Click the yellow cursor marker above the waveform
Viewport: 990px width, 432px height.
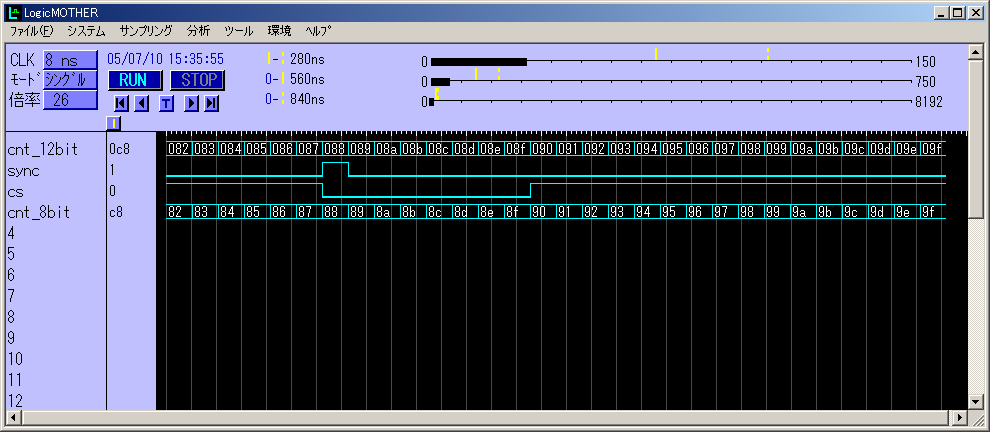[114, 123]
